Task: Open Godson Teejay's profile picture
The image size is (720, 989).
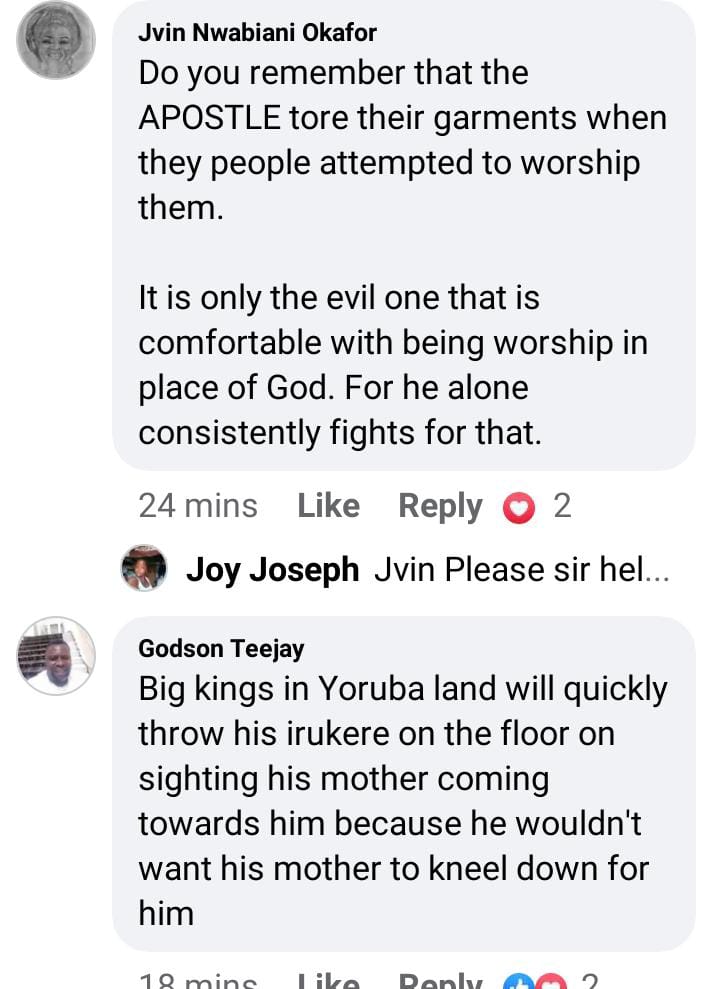Action: tap(56, 656)
